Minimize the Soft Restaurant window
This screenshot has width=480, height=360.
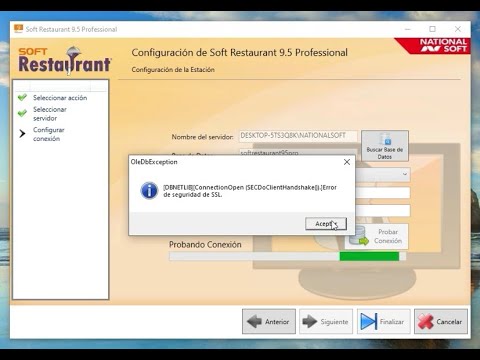click(x=407, y=29)
